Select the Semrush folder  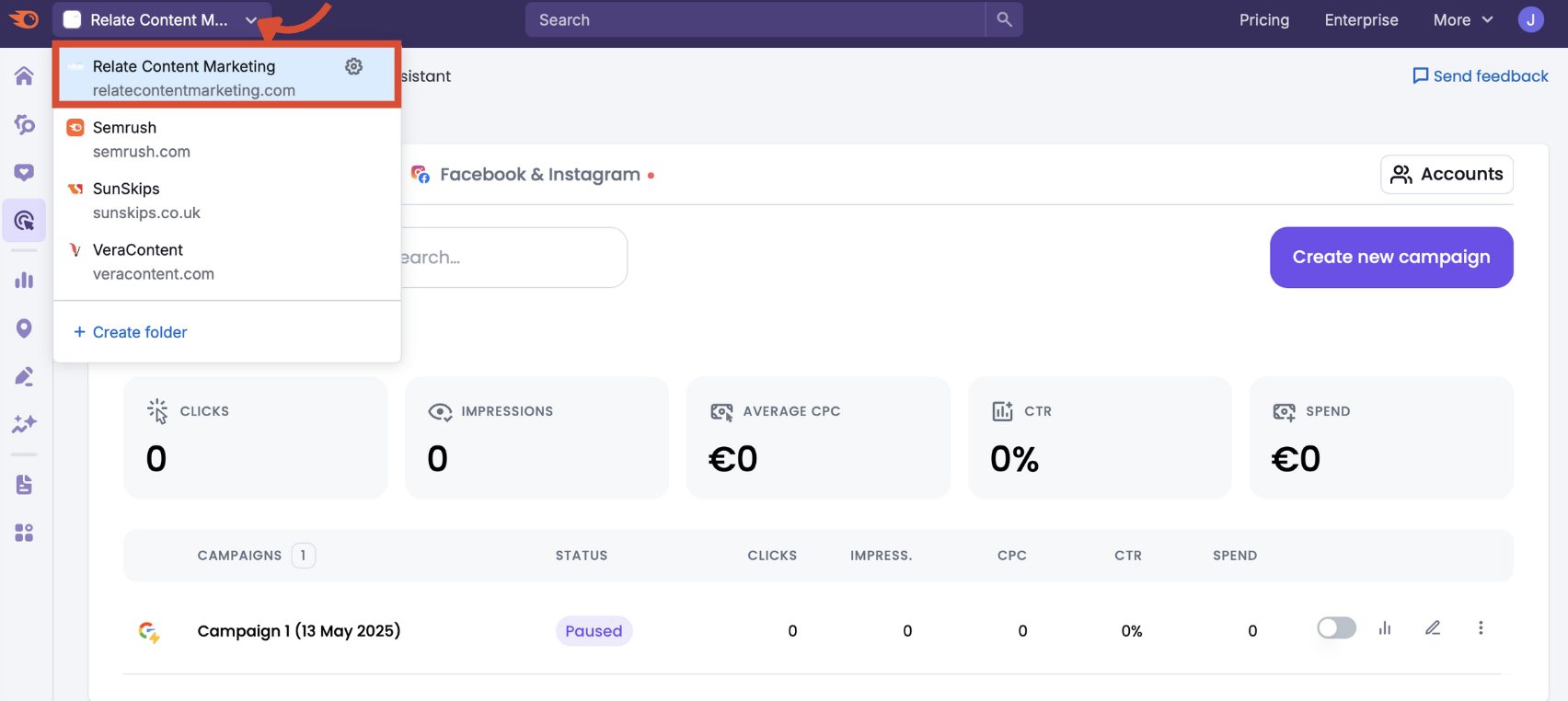[x=227, y=139]
